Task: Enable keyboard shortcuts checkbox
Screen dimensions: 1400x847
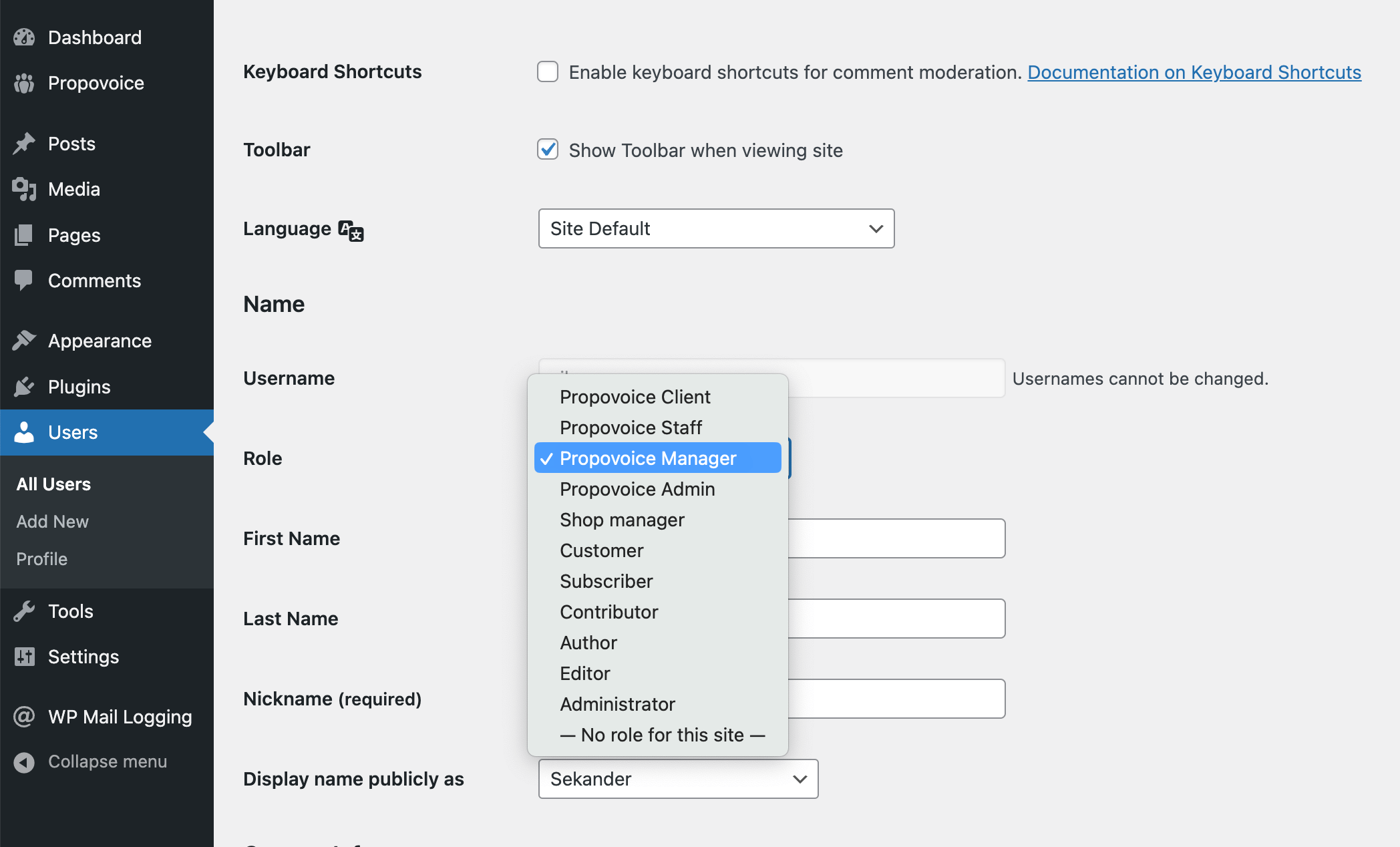Action: (548, 71)
